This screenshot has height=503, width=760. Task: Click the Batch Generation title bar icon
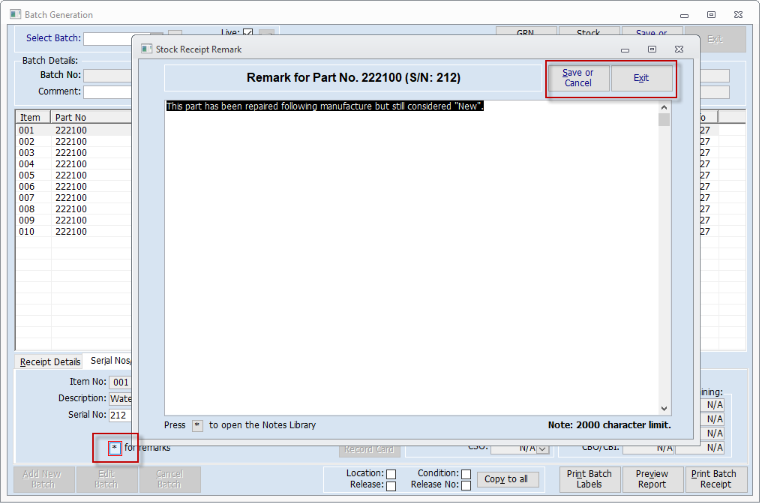(x=16, y=15)
